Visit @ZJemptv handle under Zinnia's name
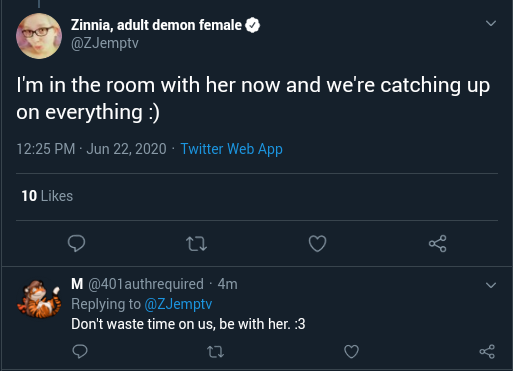The height and width of the screenshot is (371, 513). (x=105, y=43)
